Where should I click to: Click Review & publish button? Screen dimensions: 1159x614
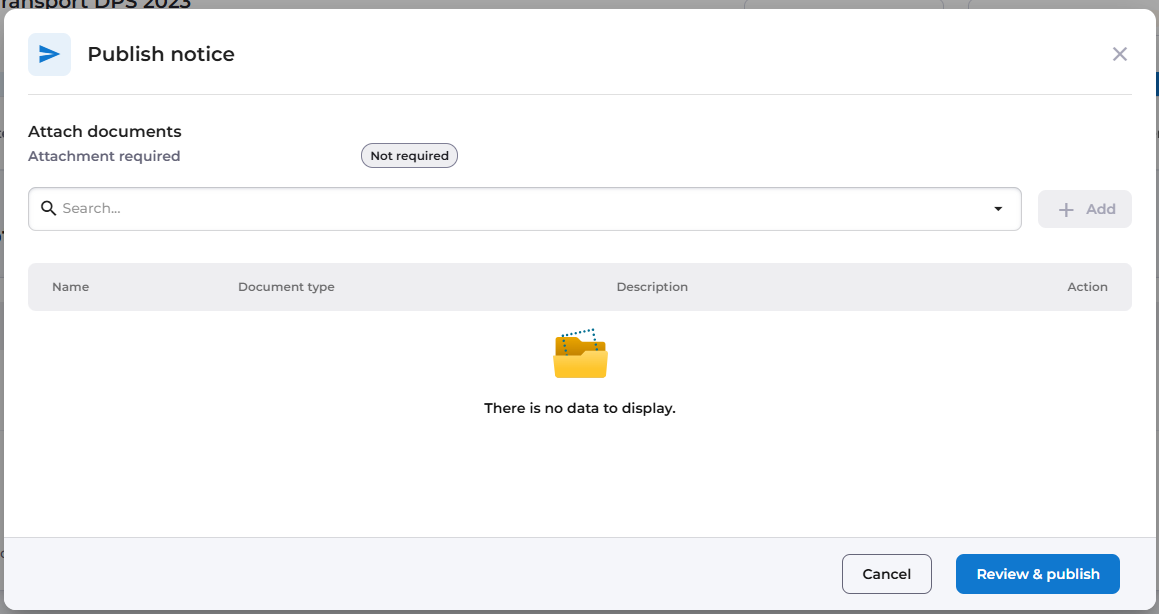[x=1037, y=574]
